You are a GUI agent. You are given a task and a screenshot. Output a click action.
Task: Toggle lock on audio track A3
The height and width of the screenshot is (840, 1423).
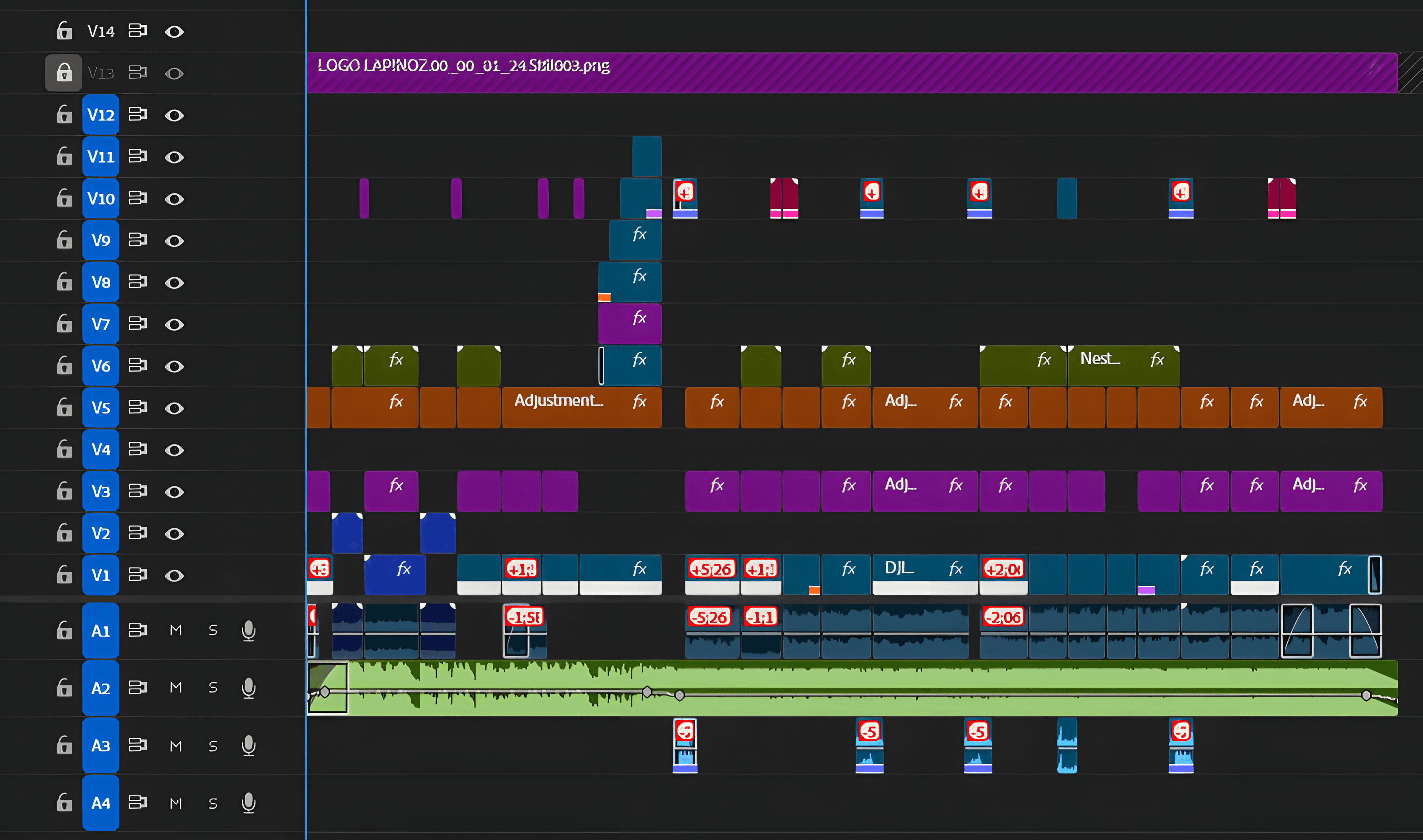[64, 745]
